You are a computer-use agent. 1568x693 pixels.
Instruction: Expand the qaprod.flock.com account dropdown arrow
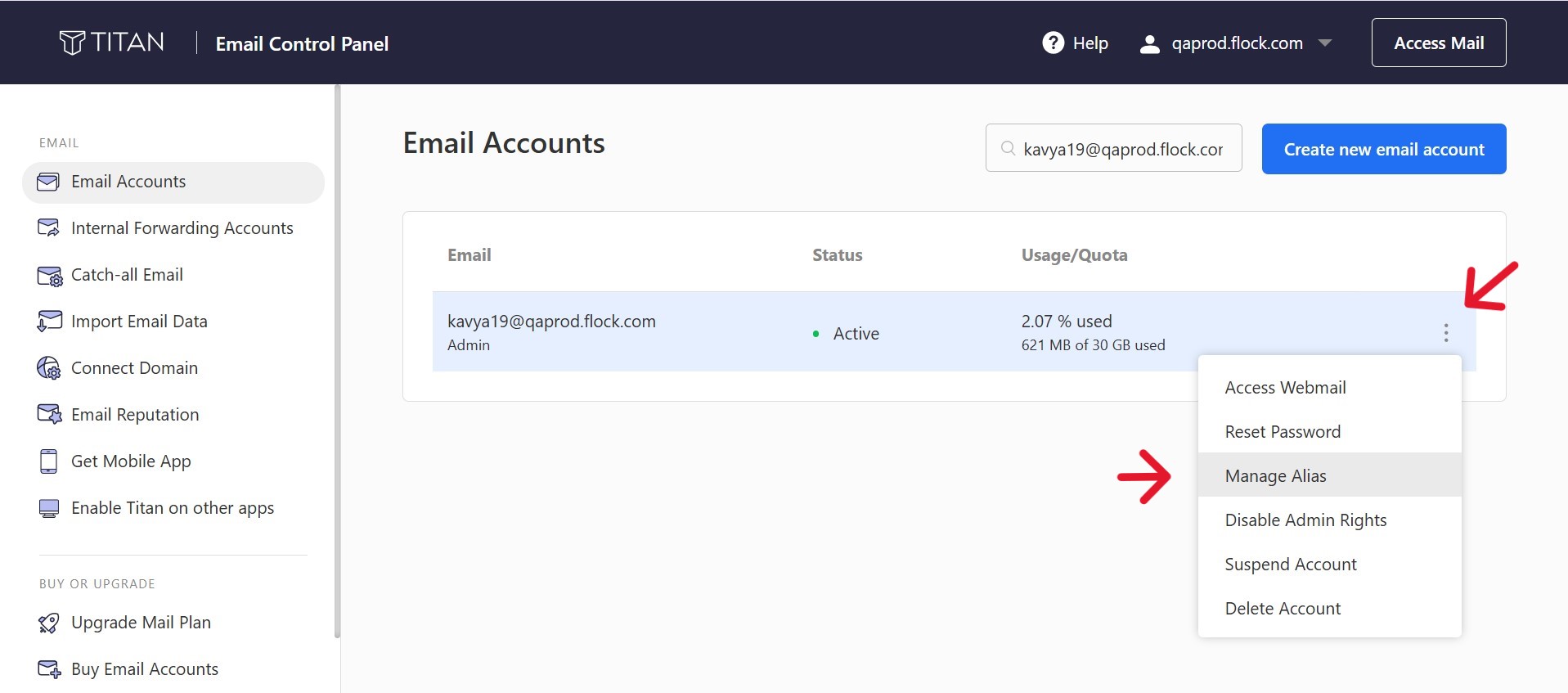pyautogui.click(x=1325, y=43)
